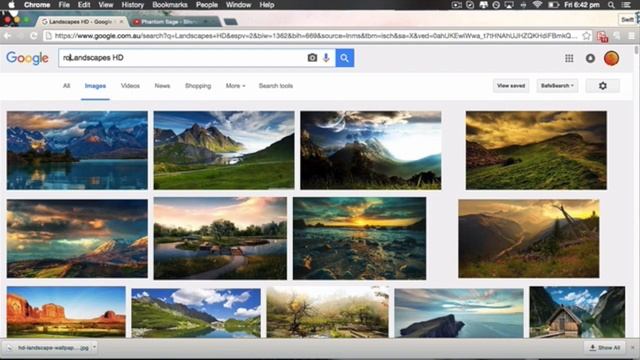The width and height of the screenshot is (640, 360).
Task: Click the View saved button
Action: point(511,86)
